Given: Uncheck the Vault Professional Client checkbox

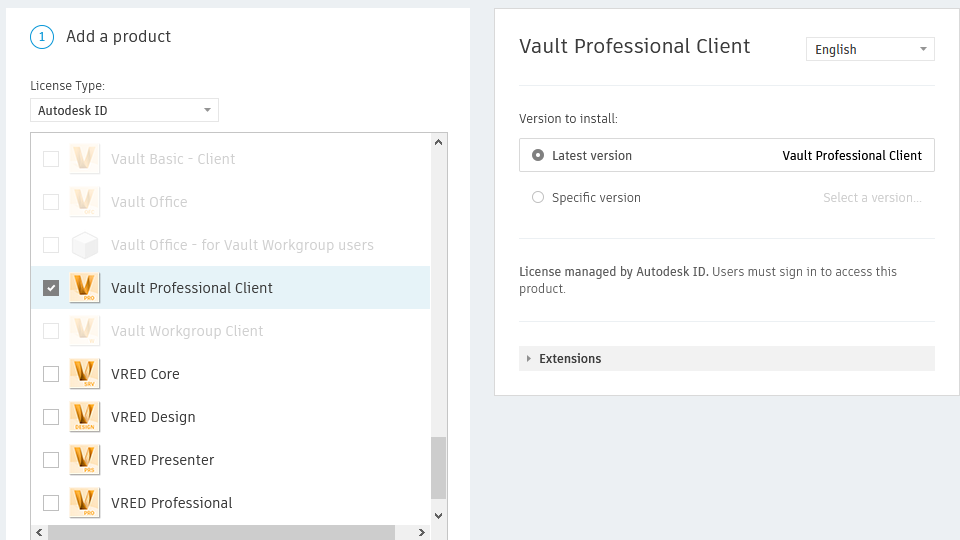Looking at the screenshot, I should [51, 288].
